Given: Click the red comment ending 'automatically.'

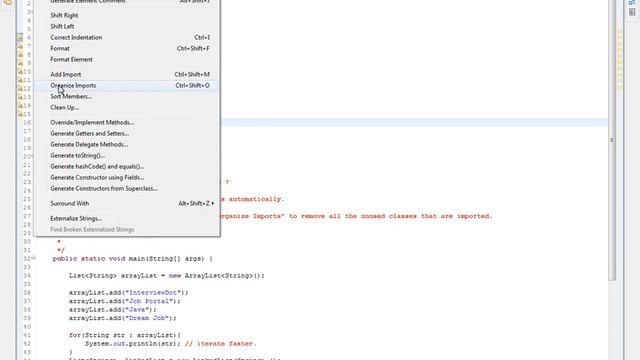Looking at the screenshot, I should 252,199.
